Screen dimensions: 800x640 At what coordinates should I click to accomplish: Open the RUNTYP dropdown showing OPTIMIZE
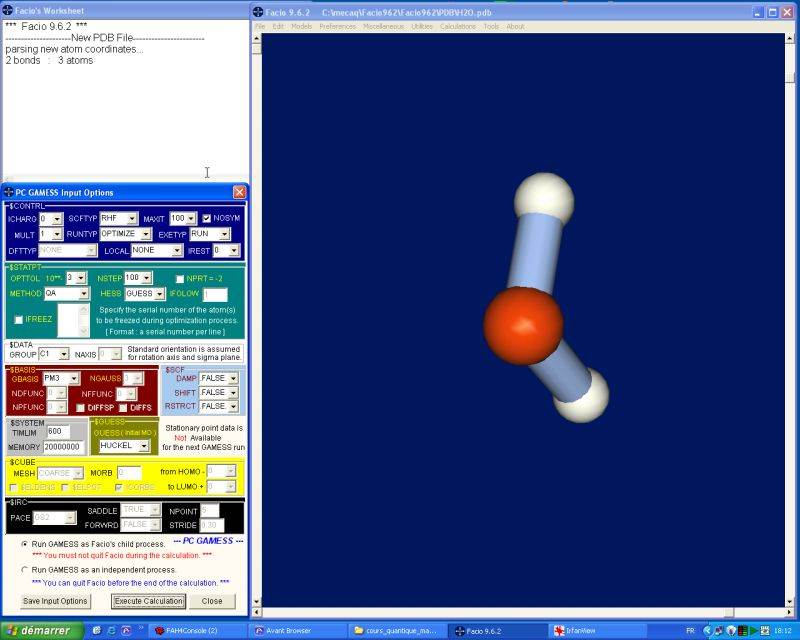[x=146, y=234]
